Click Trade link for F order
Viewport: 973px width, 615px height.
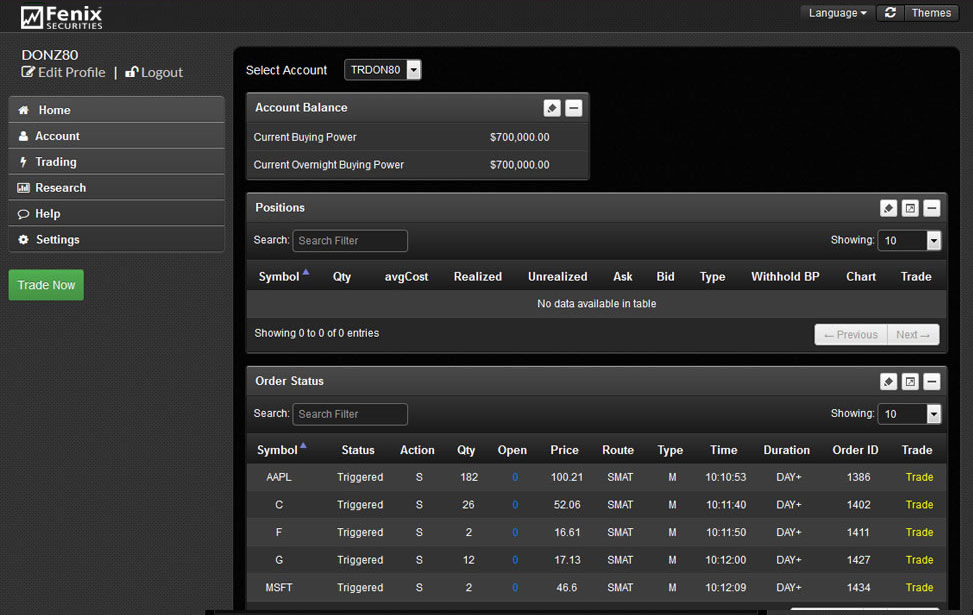point(919,532)
